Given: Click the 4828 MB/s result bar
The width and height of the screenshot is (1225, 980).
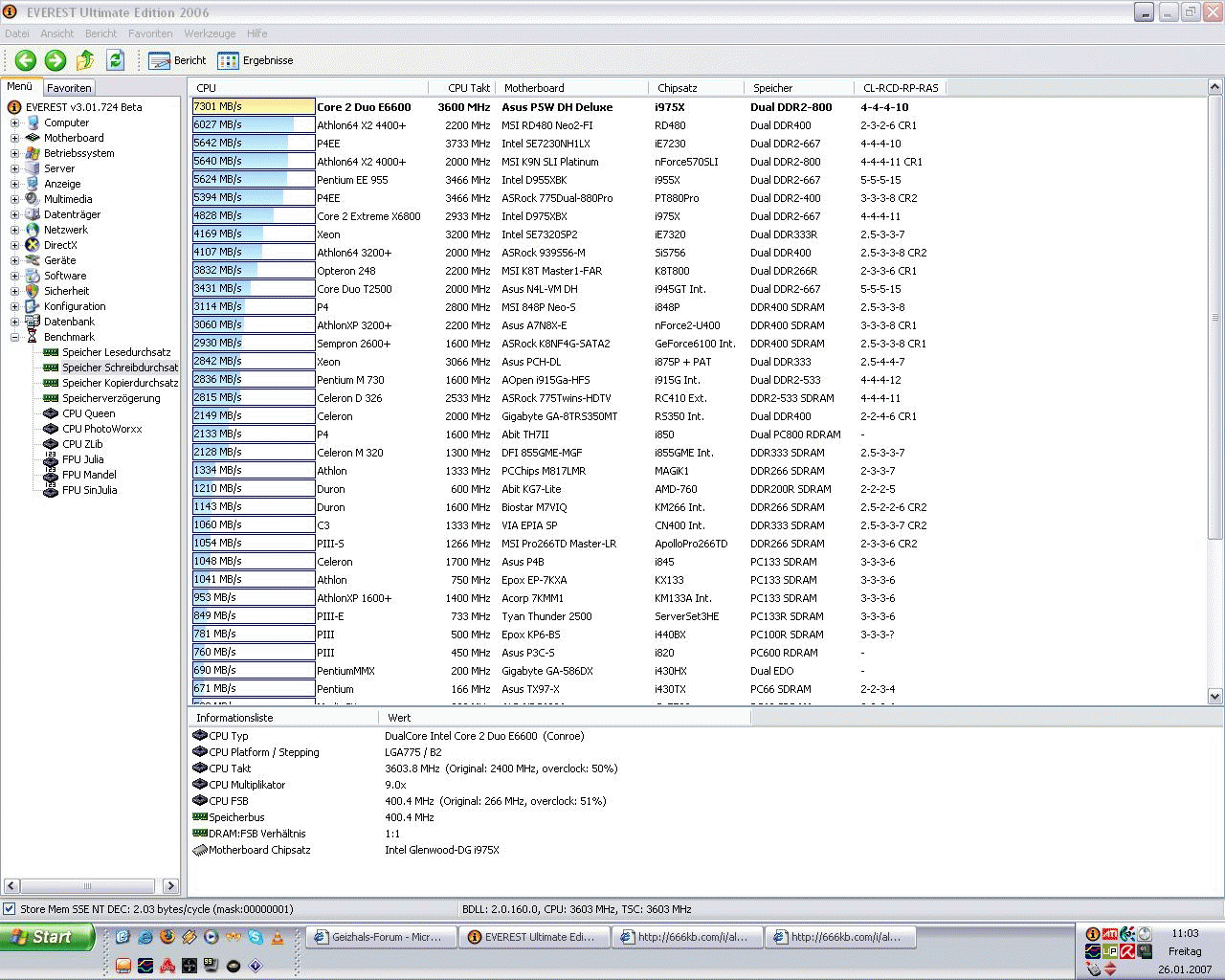Looking at the screenshot, I should click(254, 216).
